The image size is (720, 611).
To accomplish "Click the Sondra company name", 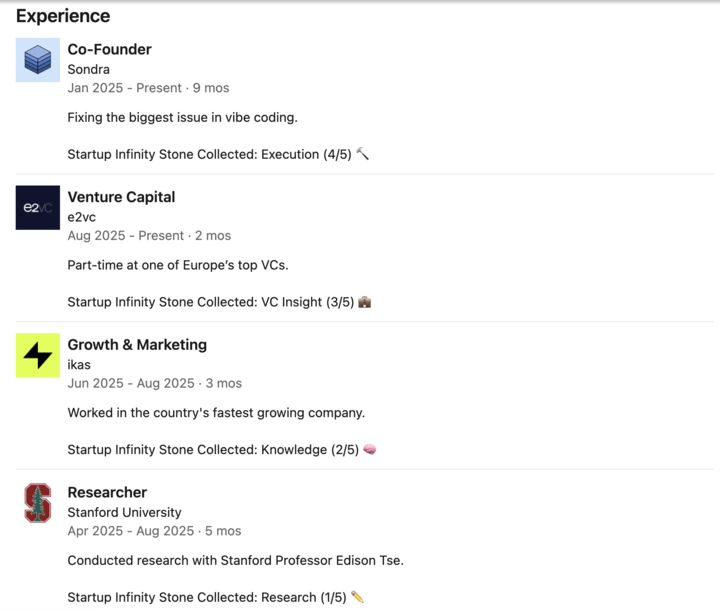I will pyautogui.click(x=89, y=69).
